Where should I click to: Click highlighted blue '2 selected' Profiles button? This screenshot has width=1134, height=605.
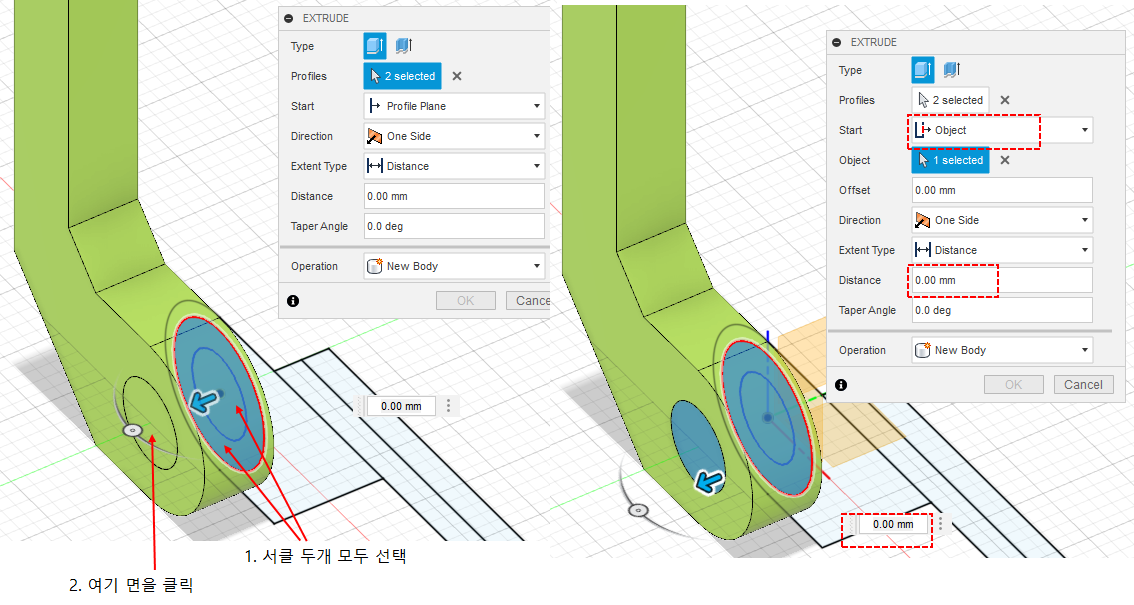point(402,76)
